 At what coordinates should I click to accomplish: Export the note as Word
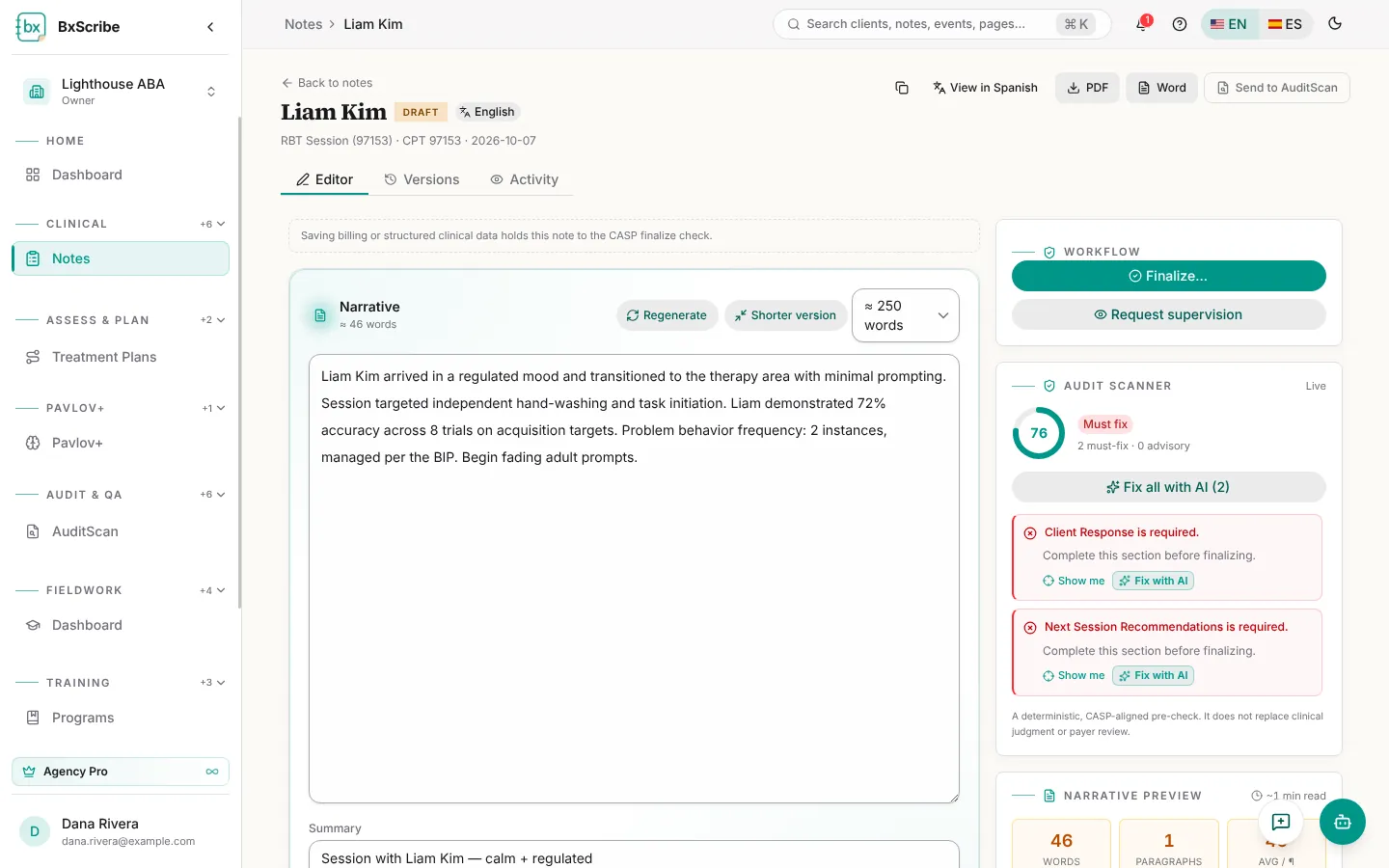tap(1162, 88)
